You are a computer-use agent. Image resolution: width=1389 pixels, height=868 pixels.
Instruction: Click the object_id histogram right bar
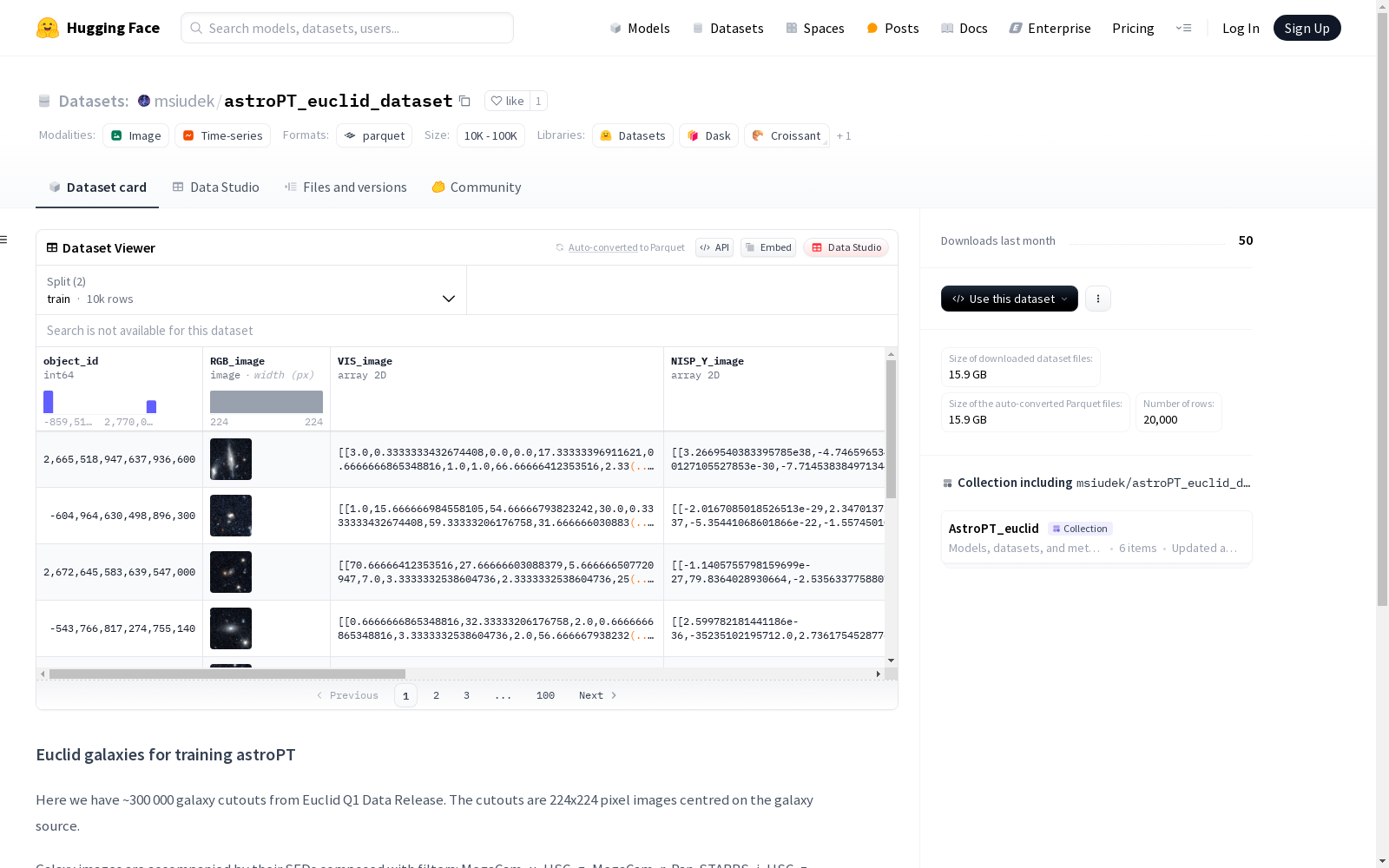click(x=151, y=407)
